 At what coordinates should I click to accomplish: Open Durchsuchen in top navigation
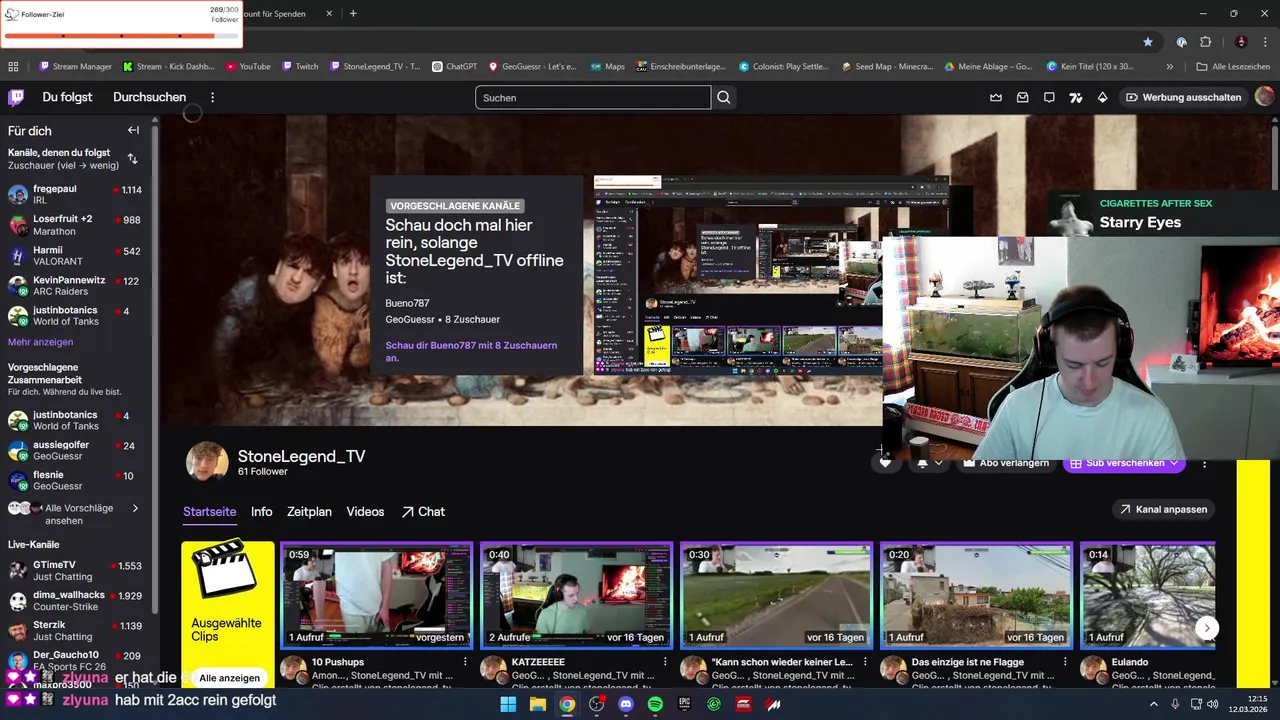(x=149, y=97)
